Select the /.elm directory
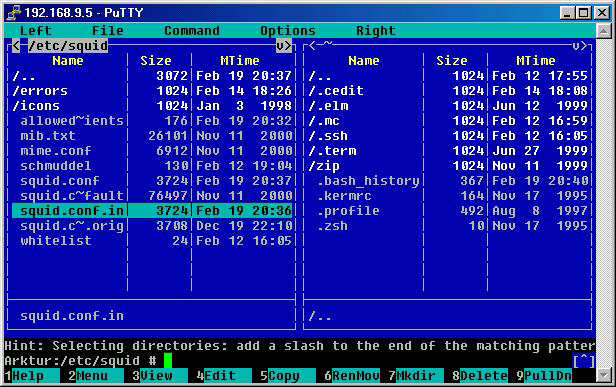The image size is (616, 387). [x=448, y=106]
